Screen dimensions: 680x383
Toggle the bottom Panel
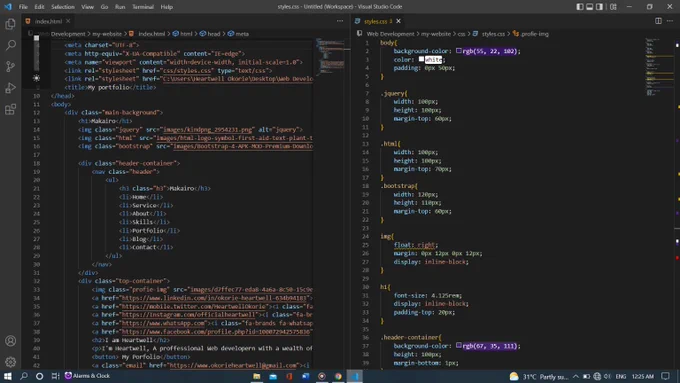point(590,7)
